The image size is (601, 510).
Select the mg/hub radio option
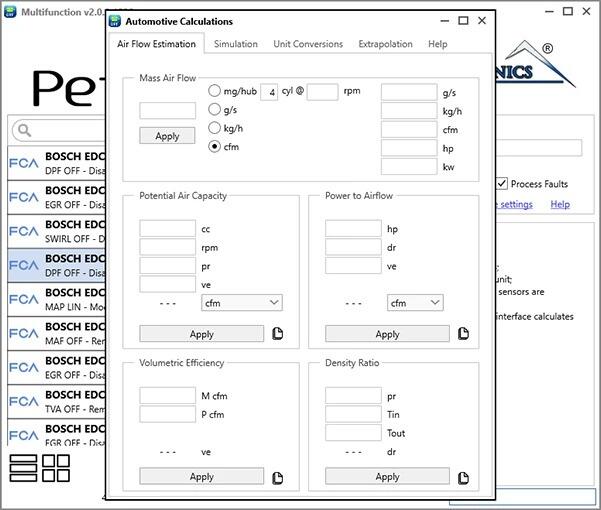tap(214, 91)
